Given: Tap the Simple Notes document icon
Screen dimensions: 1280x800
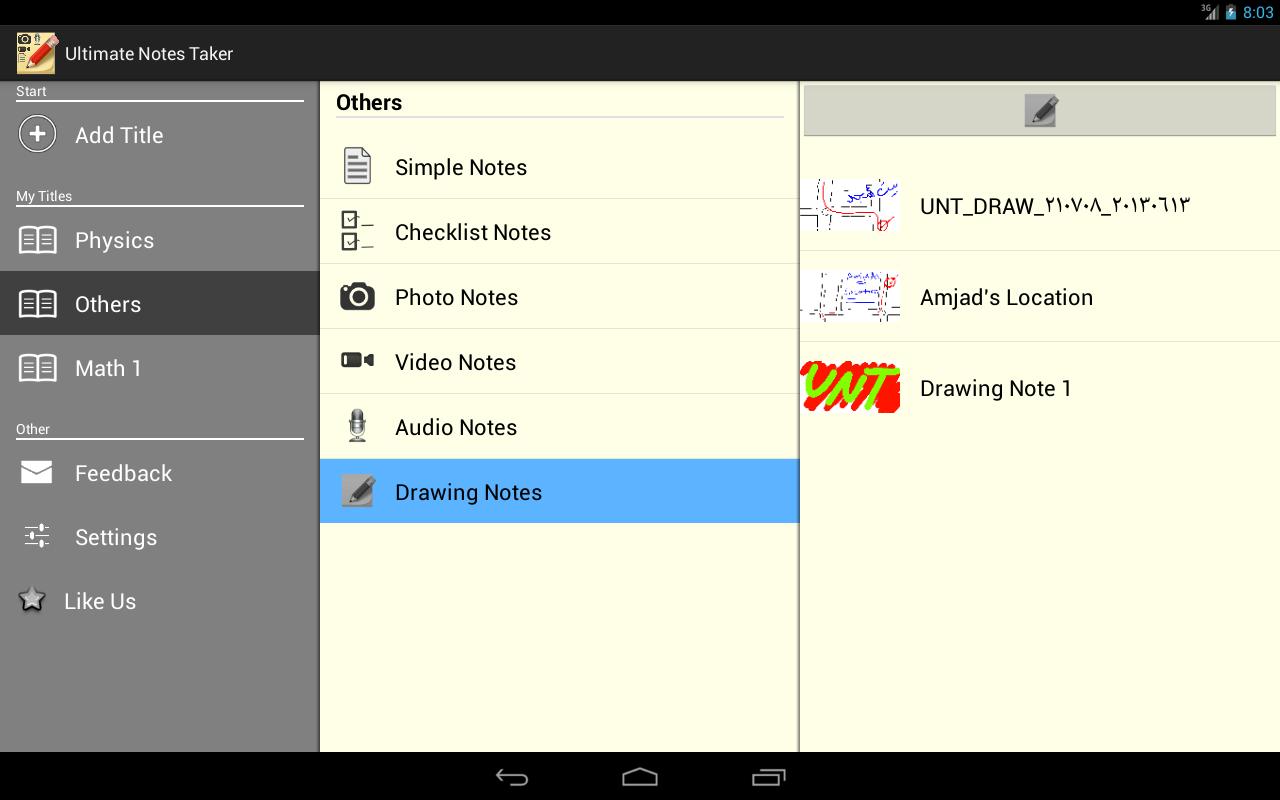Looking at the screenshot, I should [x=356, y=166].
